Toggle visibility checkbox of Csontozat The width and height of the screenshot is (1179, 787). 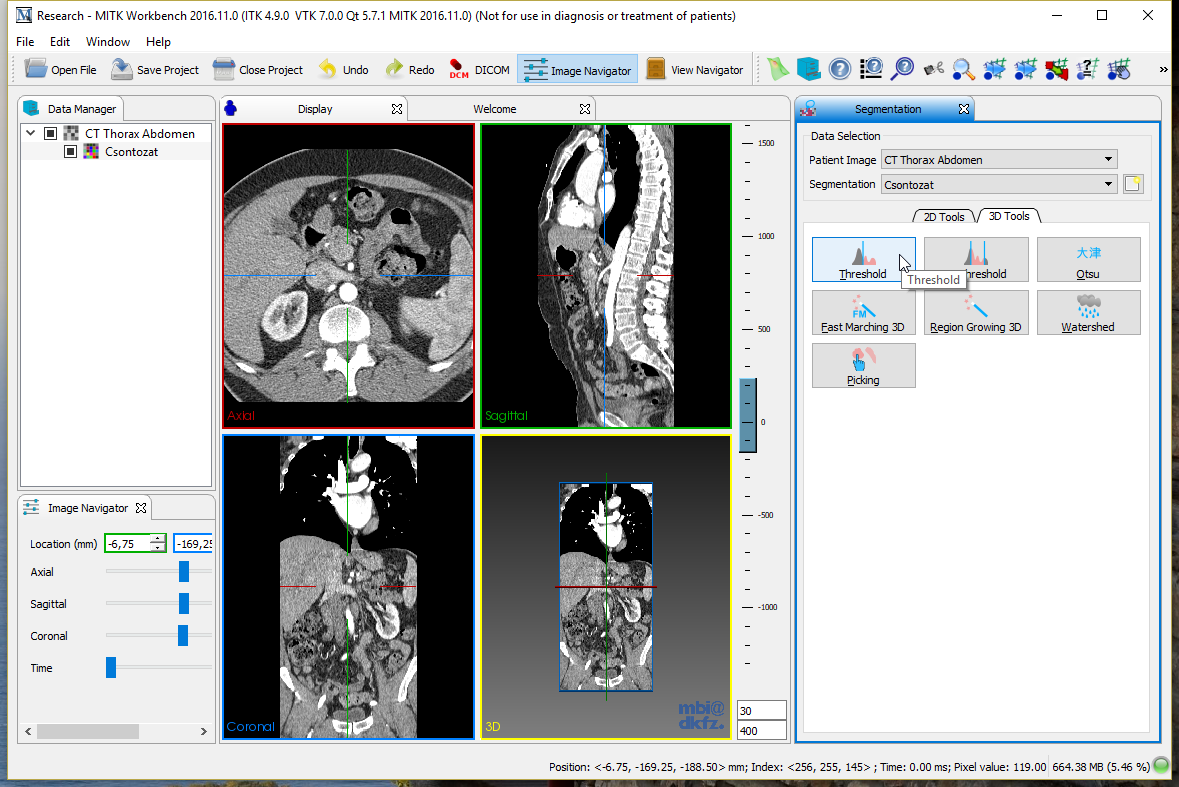(x=70, y=152)
